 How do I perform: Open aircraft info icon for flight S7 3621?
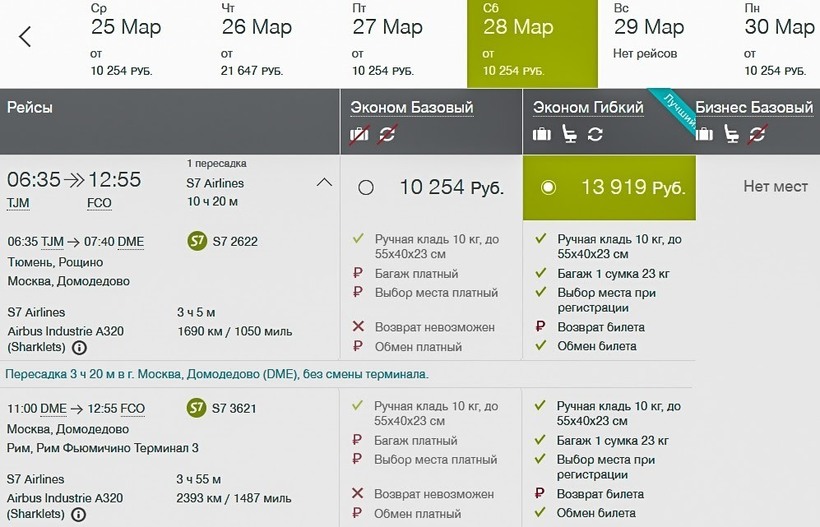point(79,515)
